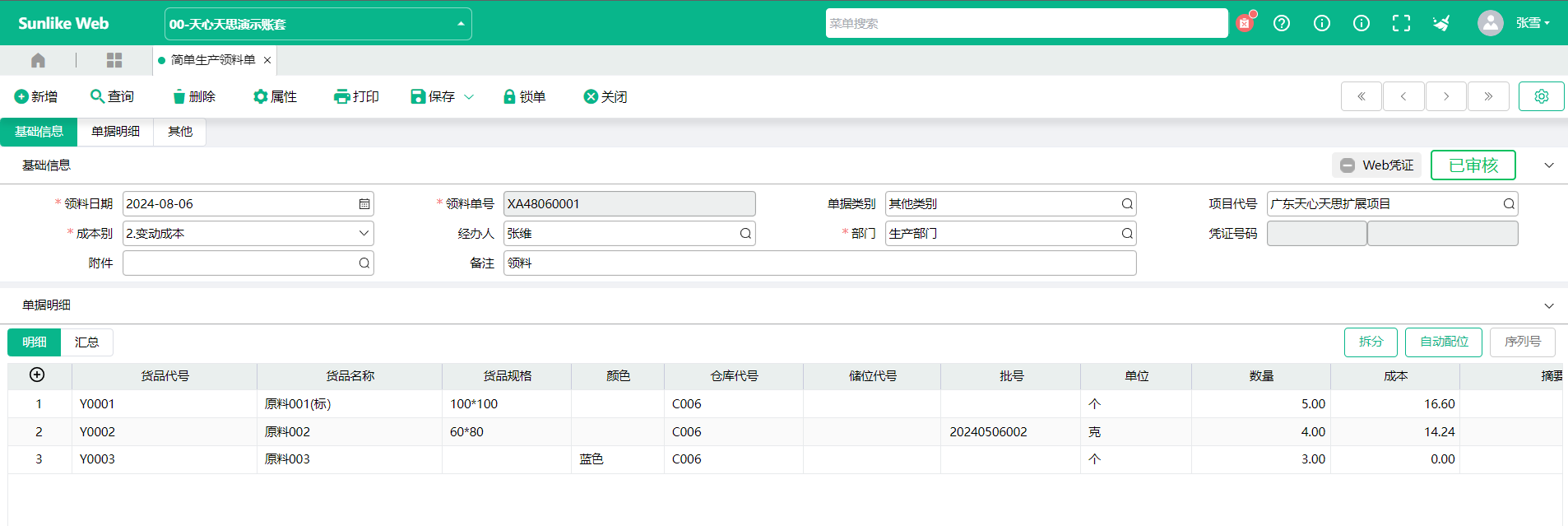
Task: Collapse the 单据明细 section chevron
Action: [1549, 305]
